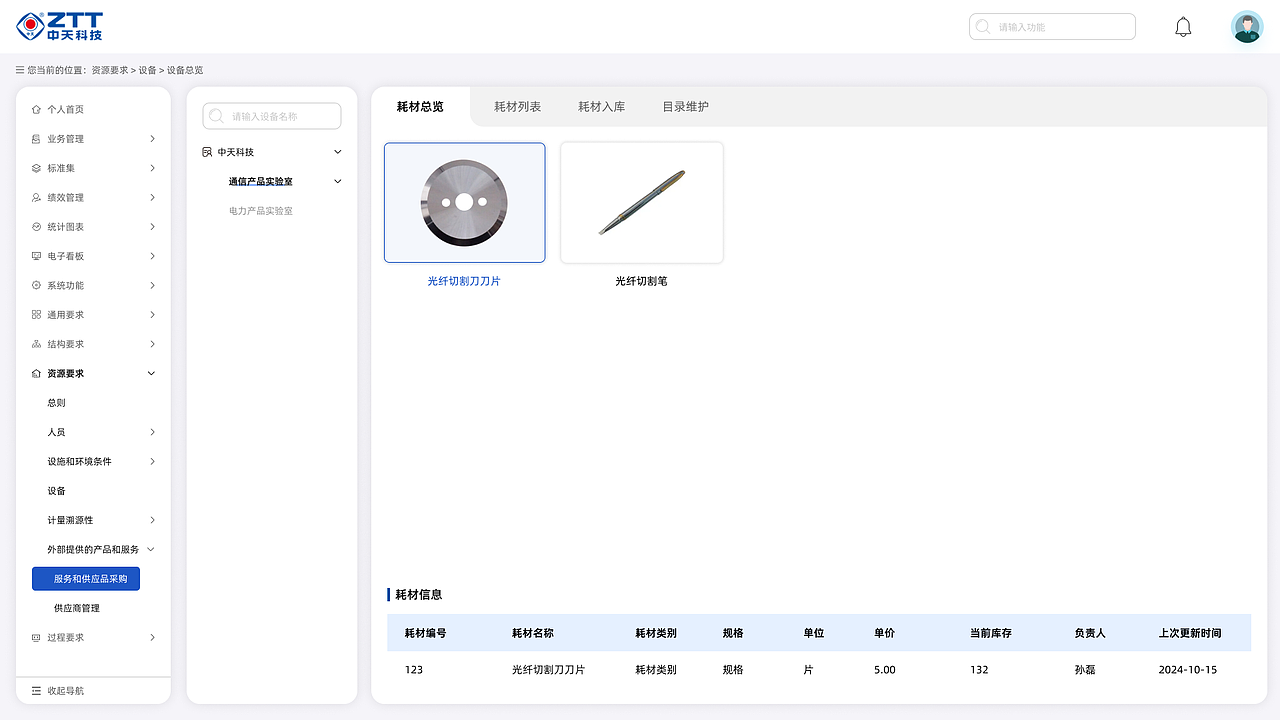Click the 个人首页 home icon in the sidebar
Image resolution: width=1280 pixels, height=720 pixels.
(x=37, y=109)
